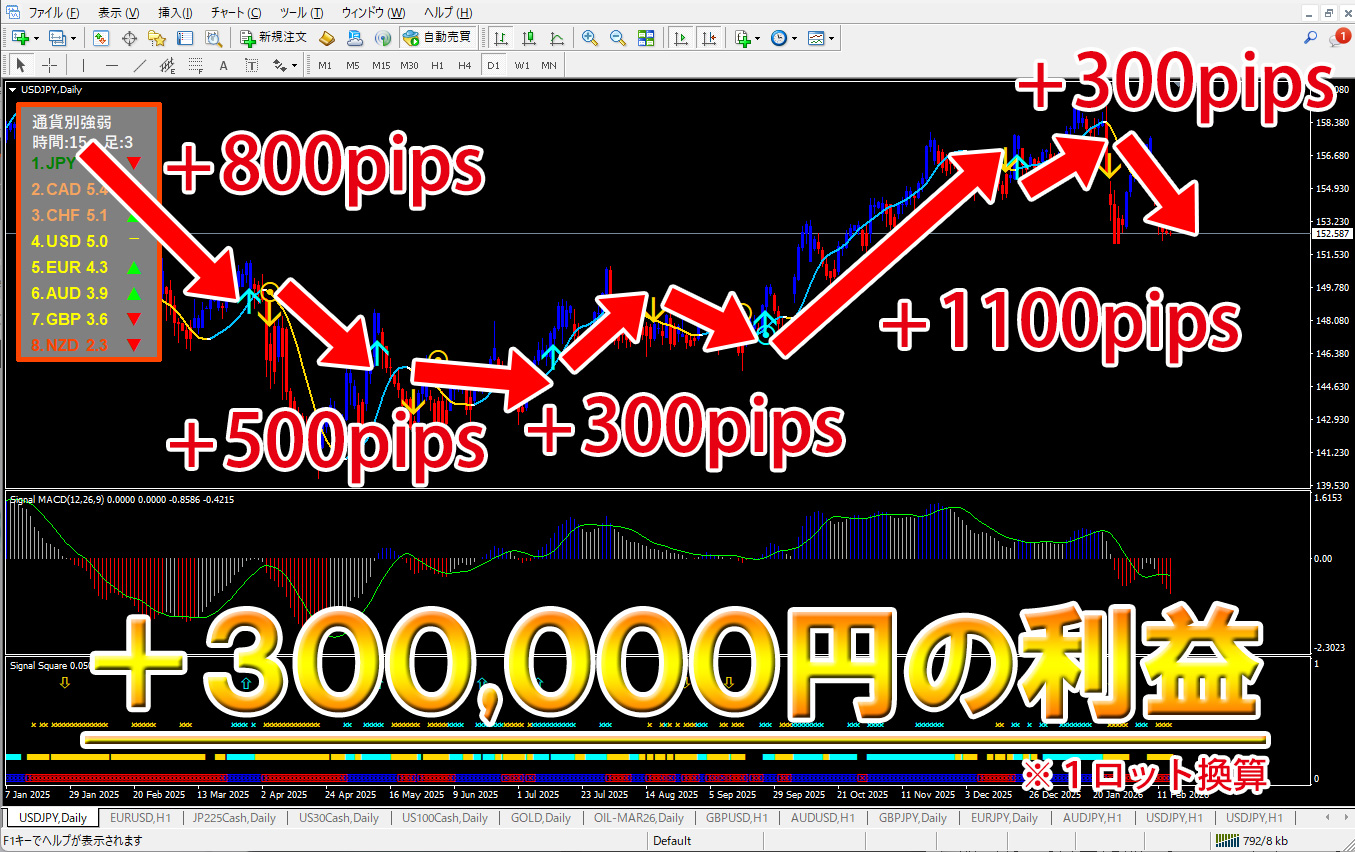Click the 新規注文 new order button
The height and width of the screenshot is (852, 1355).
tap(272, 38)
